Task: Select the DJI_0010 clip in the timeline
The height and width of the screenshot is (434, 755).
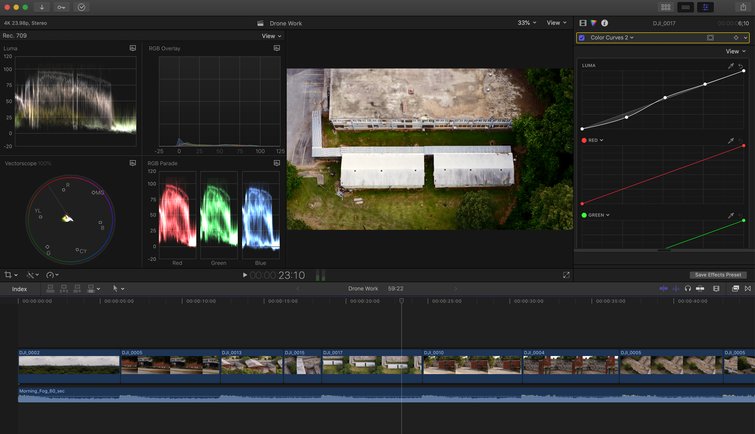Action: [470, 364]
